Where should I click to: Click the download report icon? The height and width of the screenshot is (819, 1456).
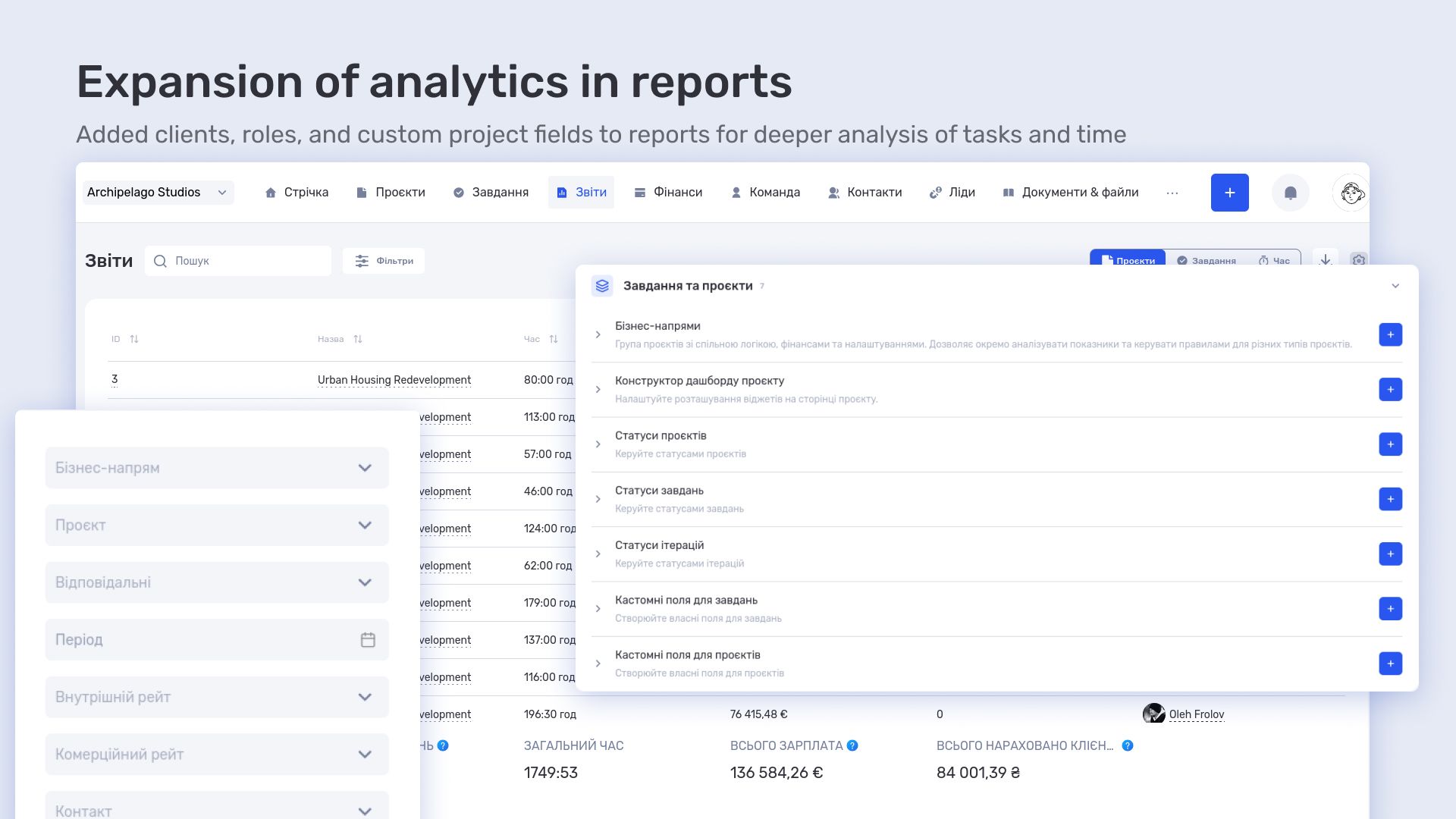pos(1326,258)
